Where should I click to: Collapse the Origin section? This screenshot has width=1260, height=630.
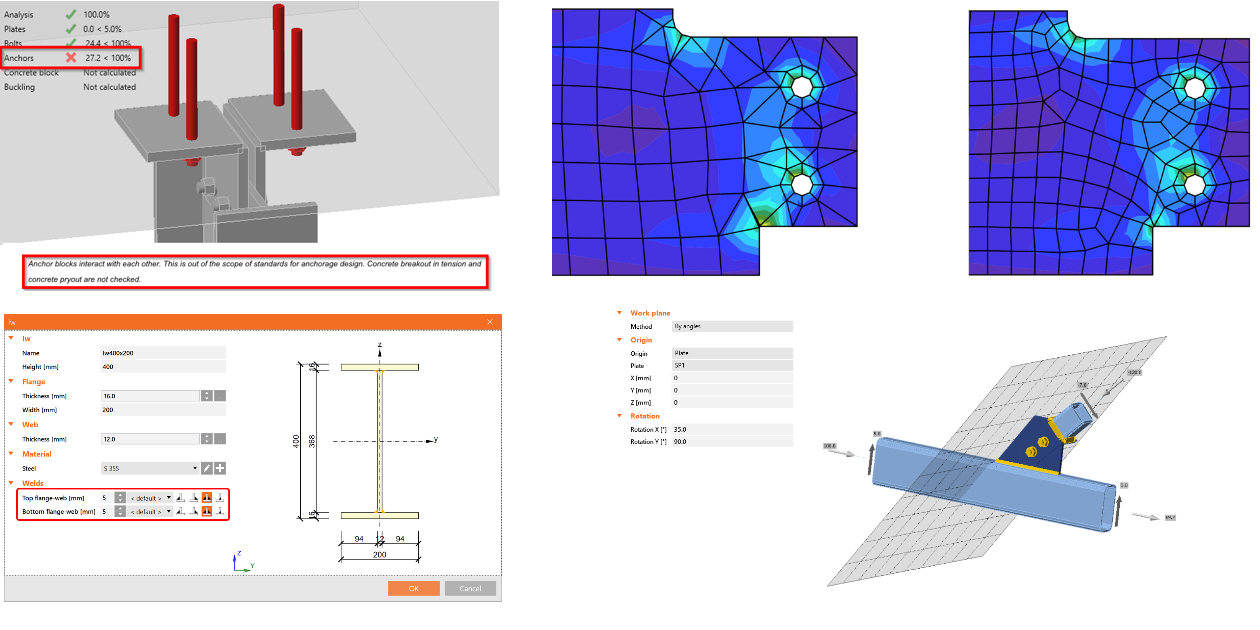pyautogui.click(x=620, y=340)
